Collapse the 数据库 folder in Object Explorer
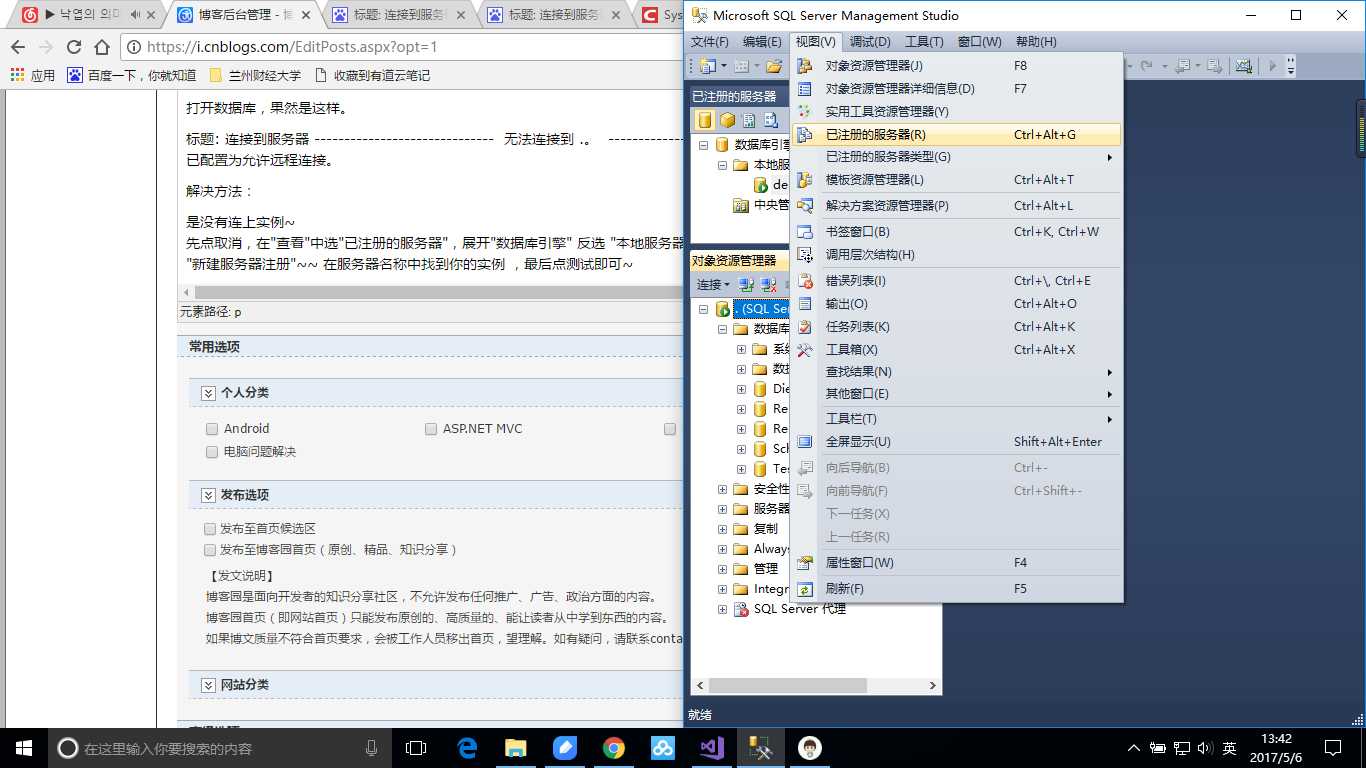The image size is (1366, 768). coord(722,329)
